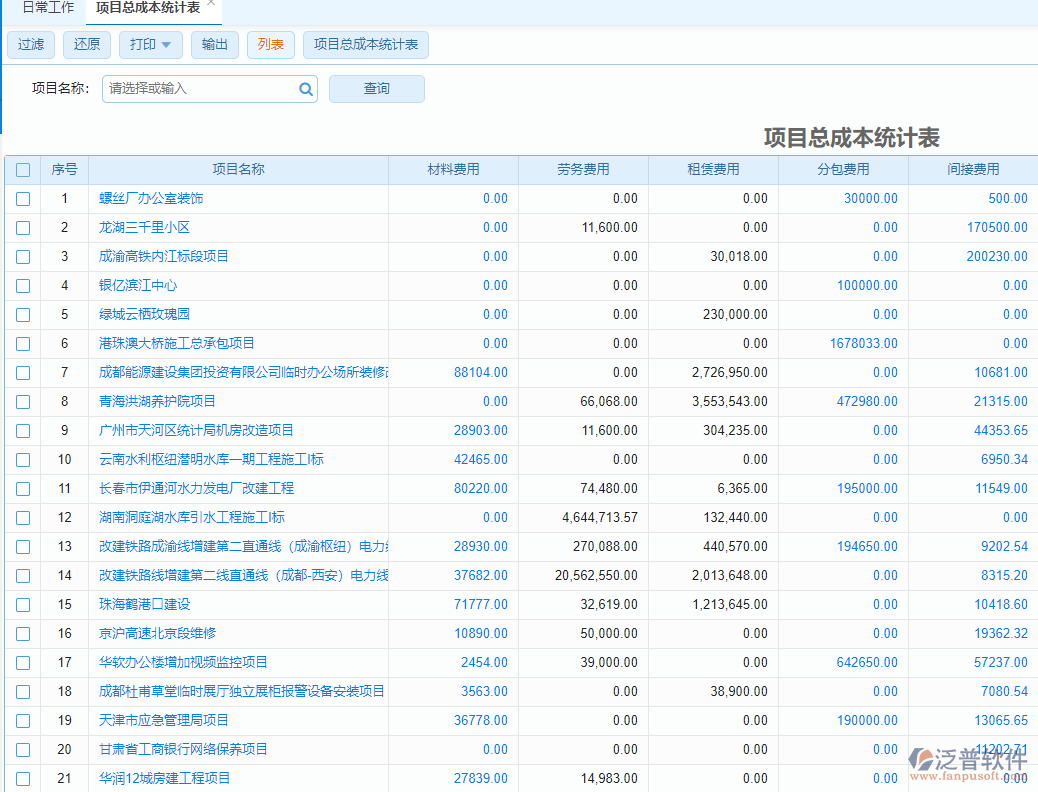Click the 过滤 toolbar button
This screenshot has width=1038, height=792.
(x=31, y=45)
